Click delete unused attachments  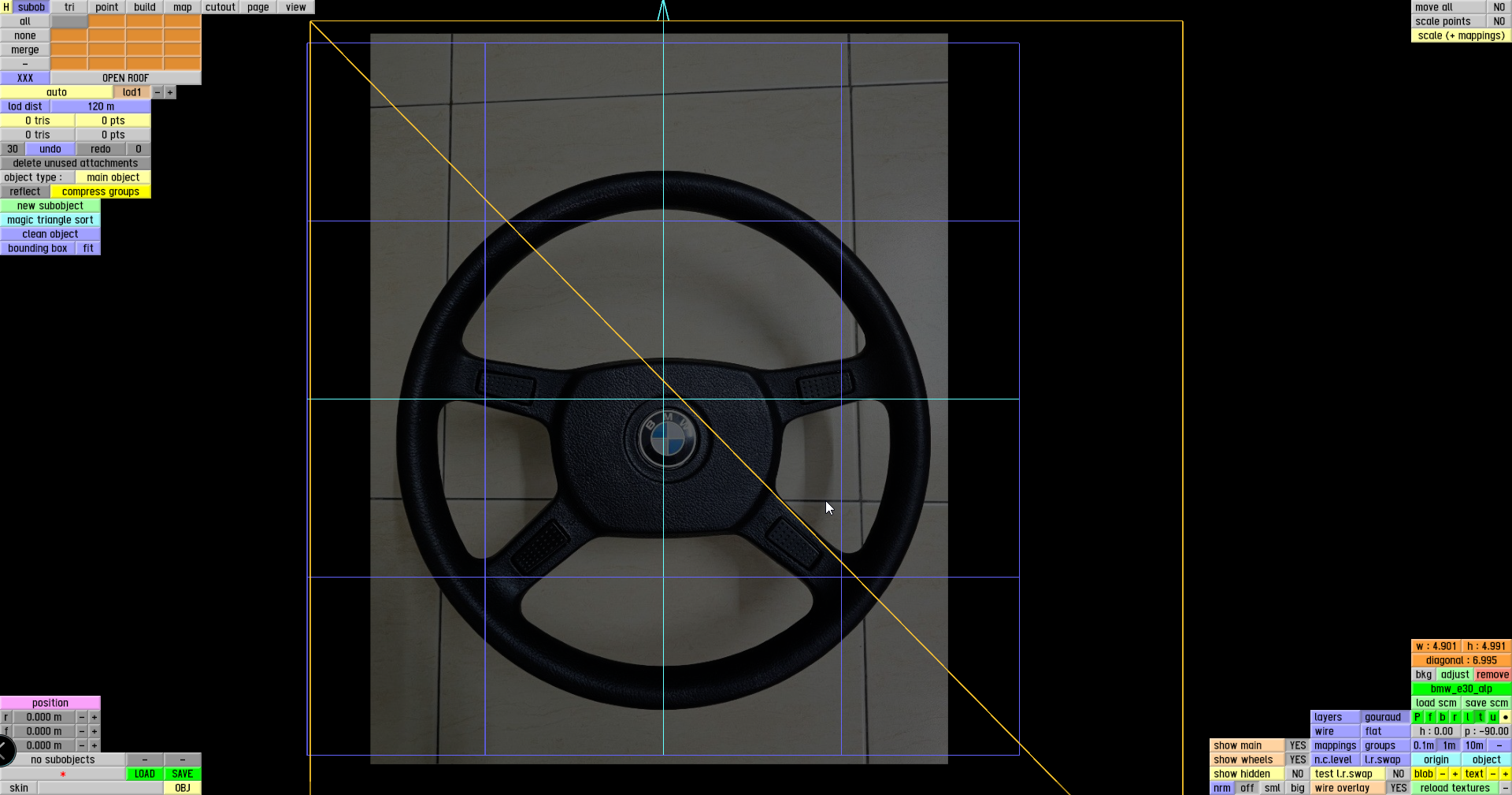[x=76, y=163]
